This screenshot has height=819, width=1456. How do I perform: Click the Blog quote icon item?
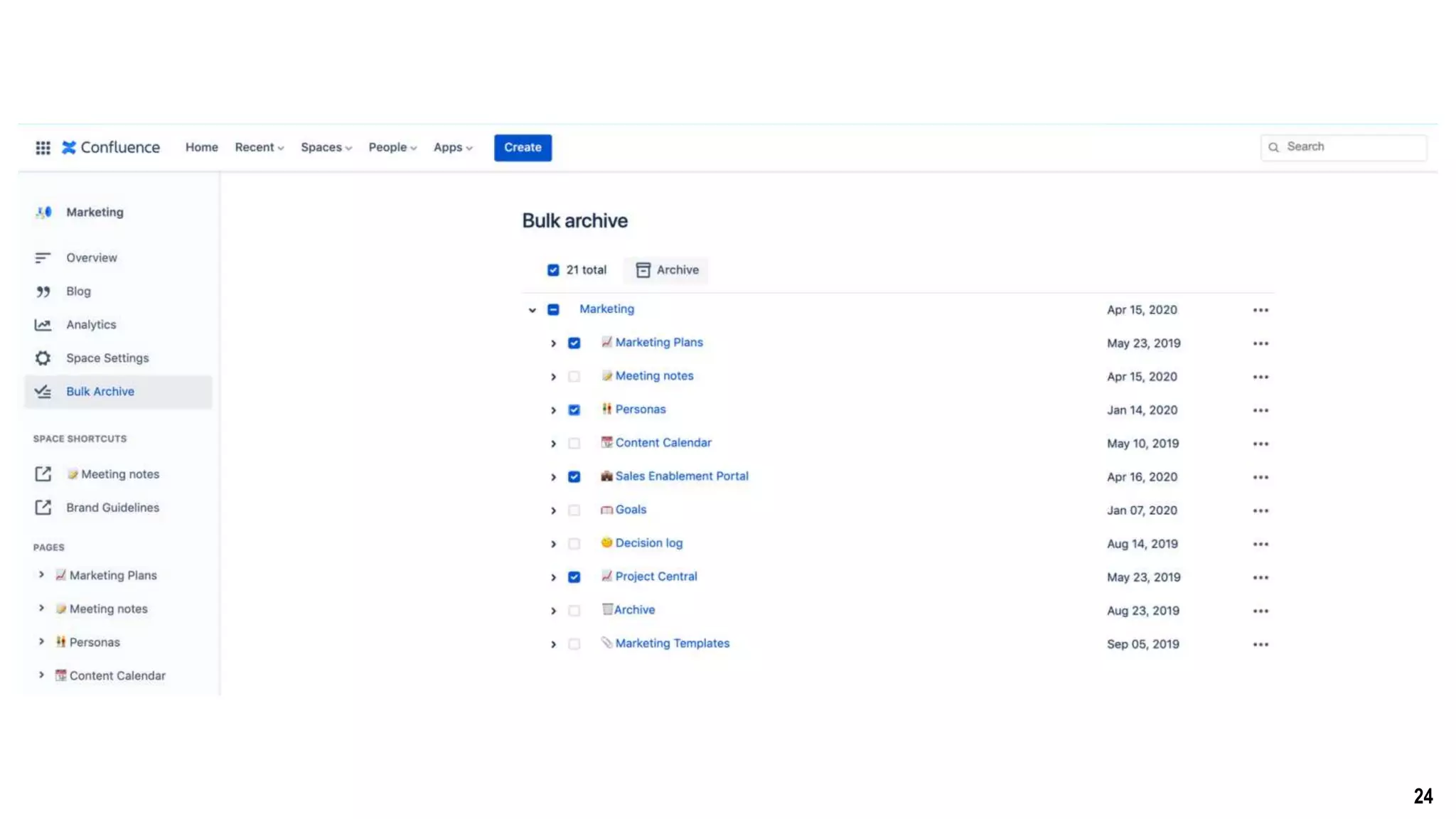[x=78, y=291]
